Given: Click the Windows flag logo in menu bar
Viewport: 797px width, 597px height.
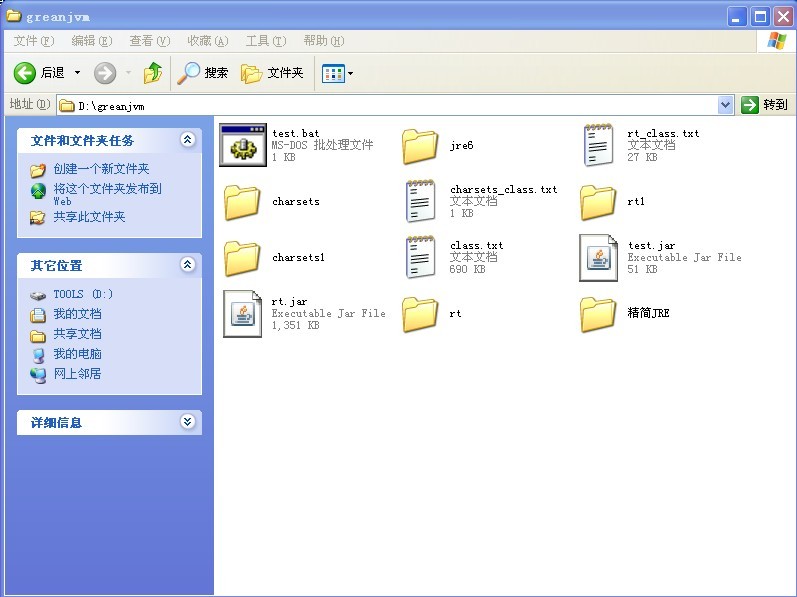Looking at the screenshot, I should (x=776, y=41).
